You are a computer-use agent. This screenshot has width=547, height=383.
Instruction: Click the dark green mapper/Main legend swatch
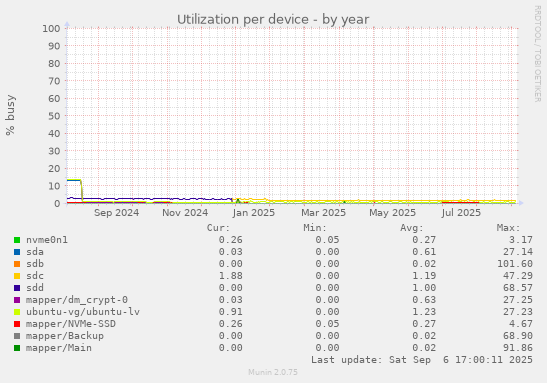click(x=17, y=348)
